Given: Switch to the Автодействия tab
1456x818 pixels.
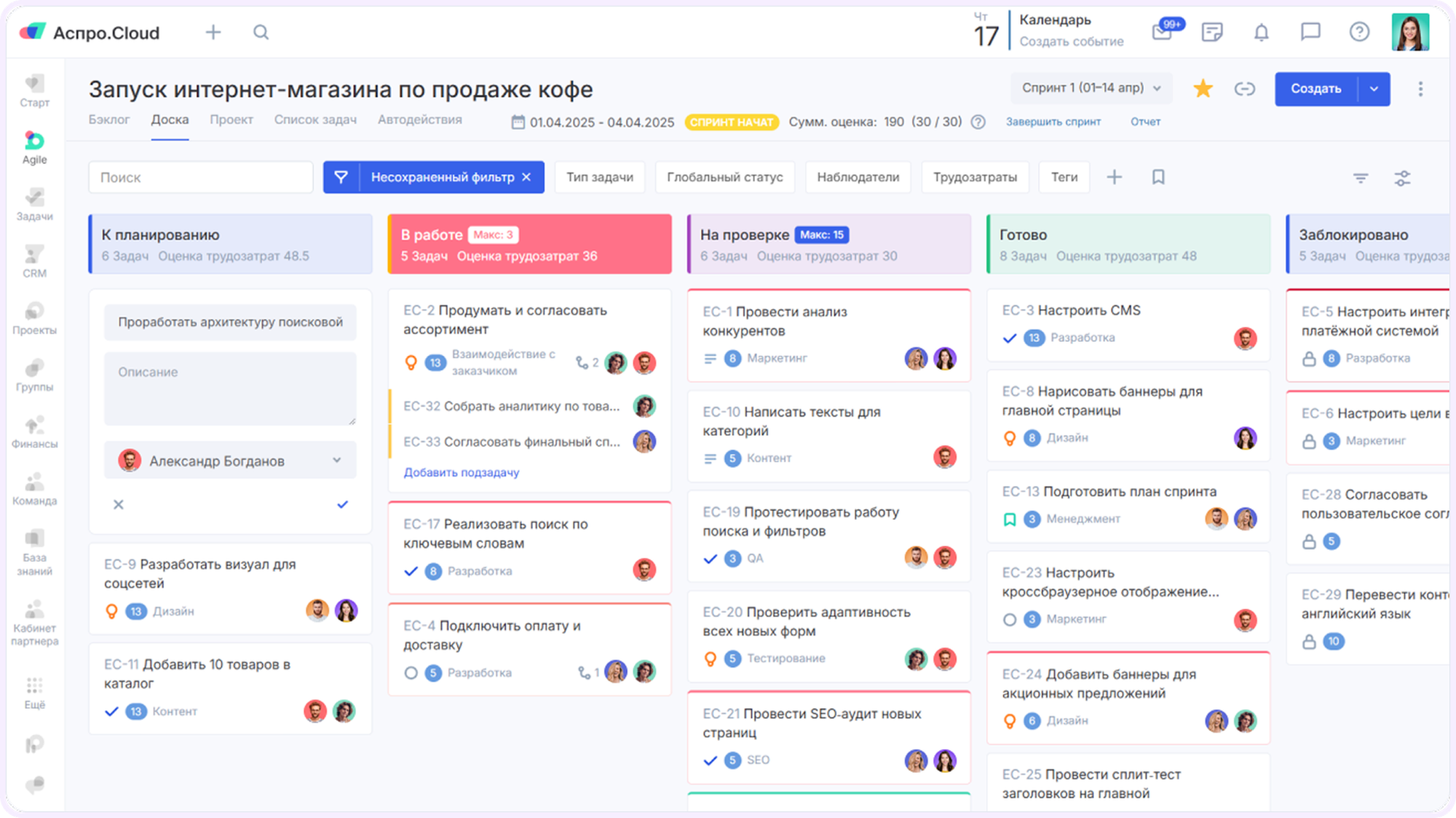Looking at the screenshot, I should (x=419, y=119).
